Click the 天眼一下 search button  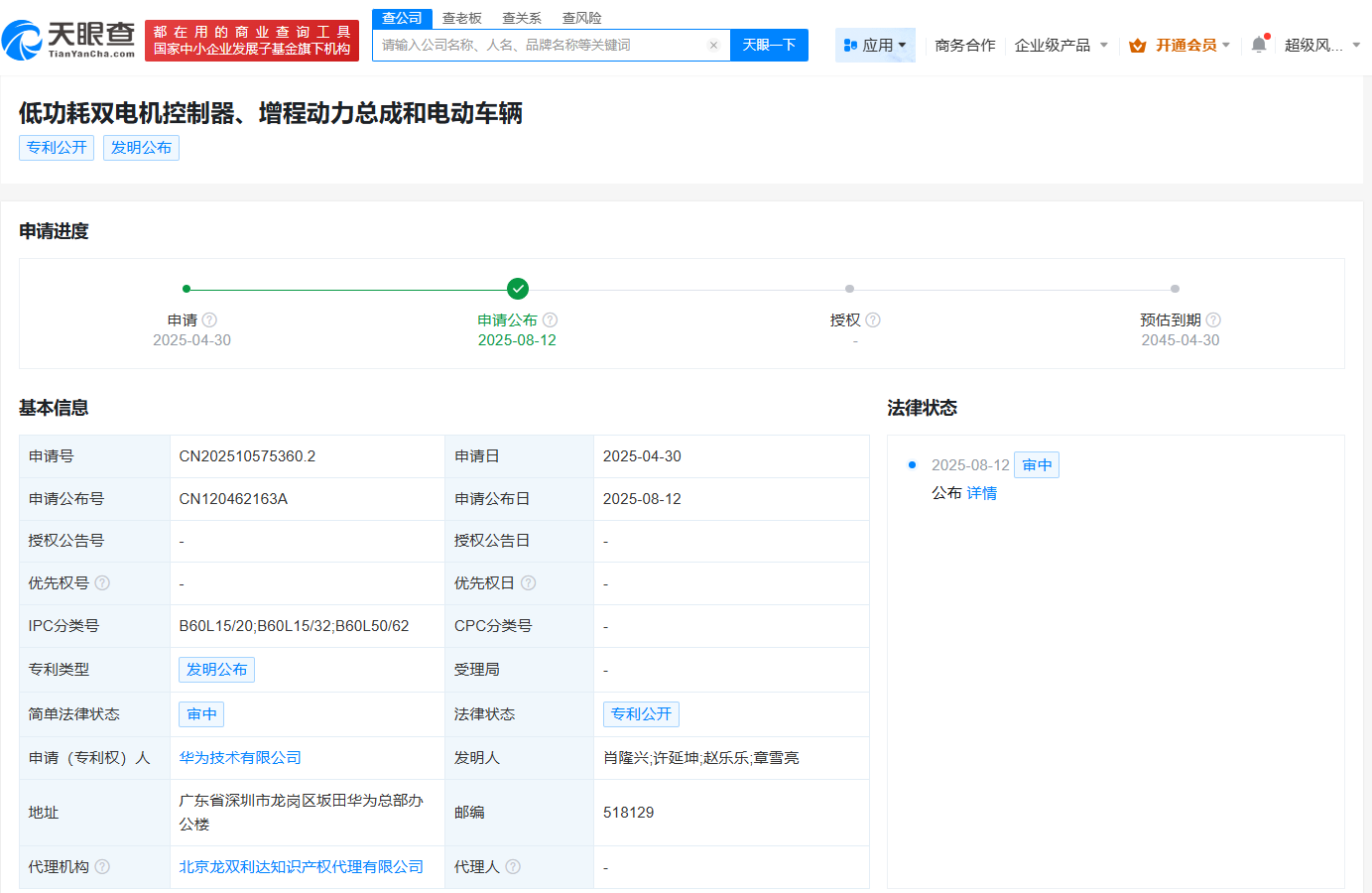point(769,45)
